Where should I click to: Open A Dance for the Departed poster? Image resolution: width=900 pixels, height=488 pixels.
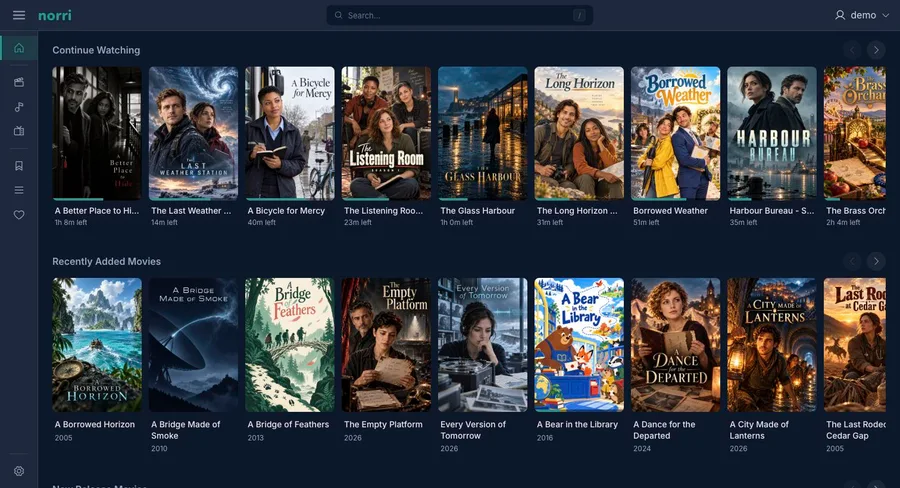click(x=676, y=345)
